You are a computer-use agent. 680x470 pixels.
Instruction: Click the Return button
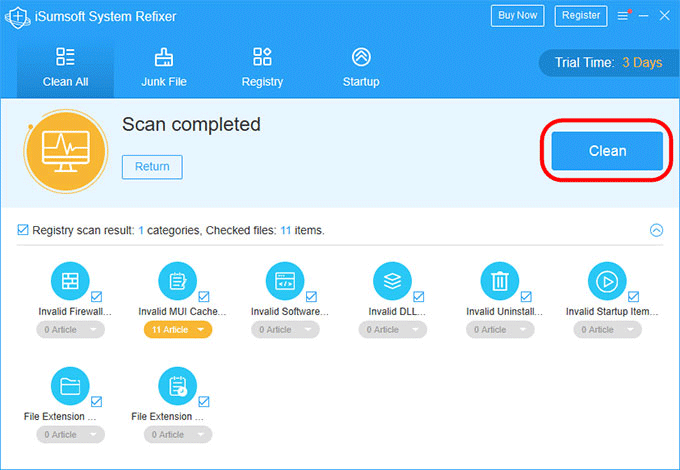[x=152, y=167]
